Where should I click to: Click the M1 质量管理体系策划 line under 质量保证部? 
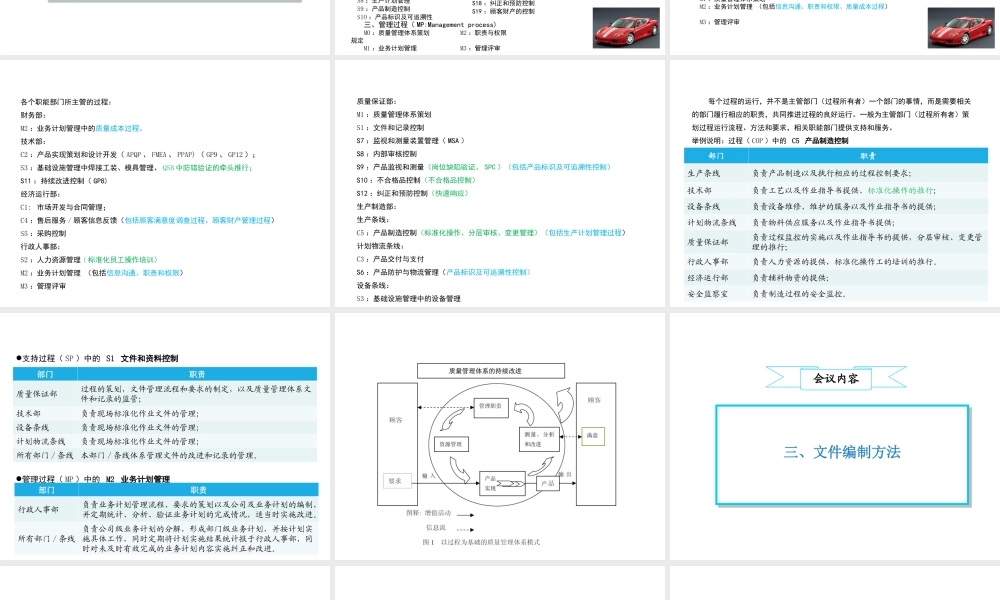click(393, 114)
